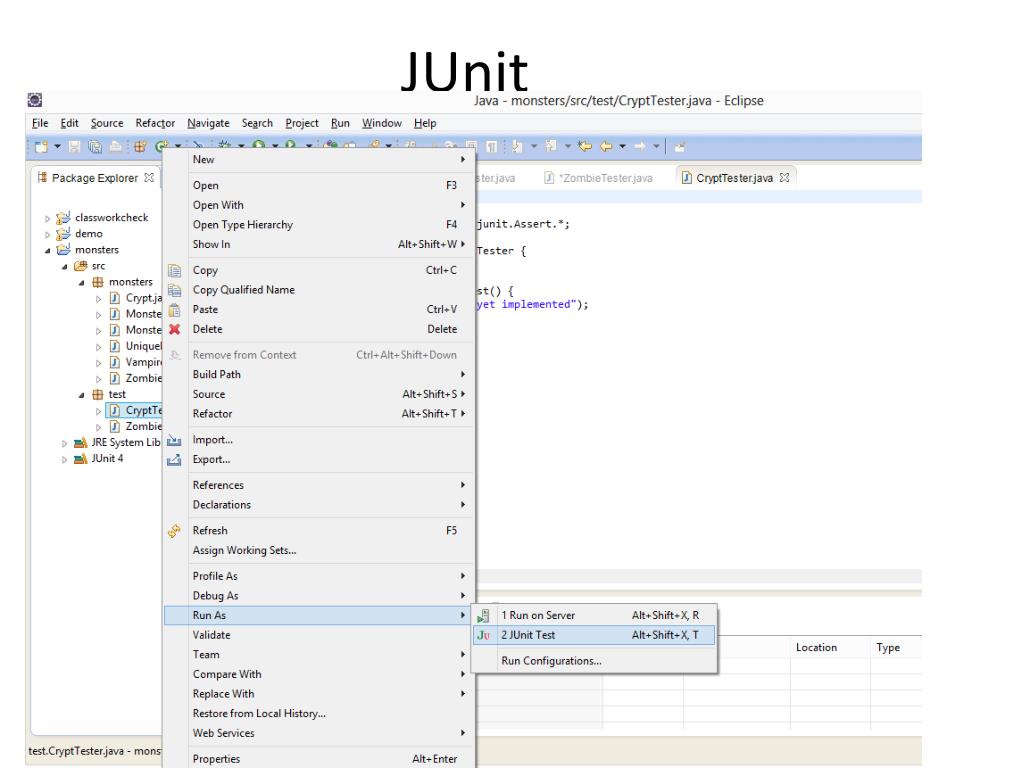Screen dimensions: 1024x768
Task: Collapse the monsters project node
Action: (x=47, y=250)
